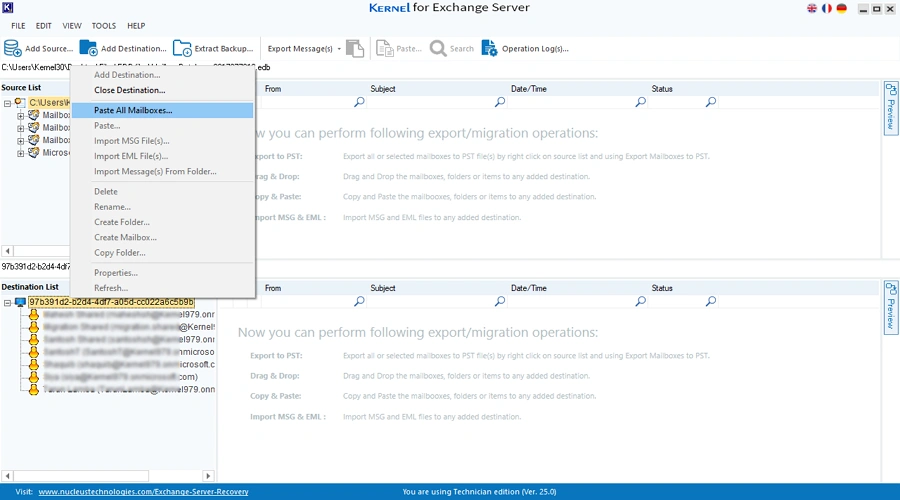Open the TOOLS menu

[x=104, y=26]
